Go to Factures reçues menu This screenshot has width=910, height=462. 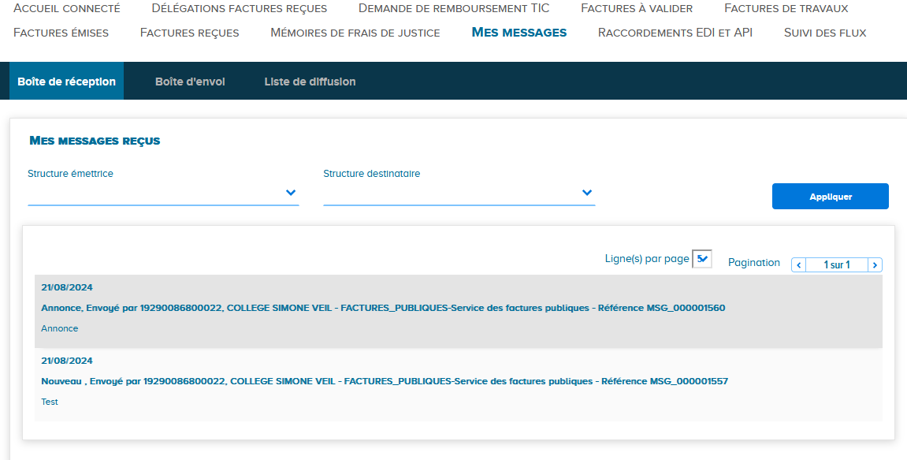coord(189,33)
